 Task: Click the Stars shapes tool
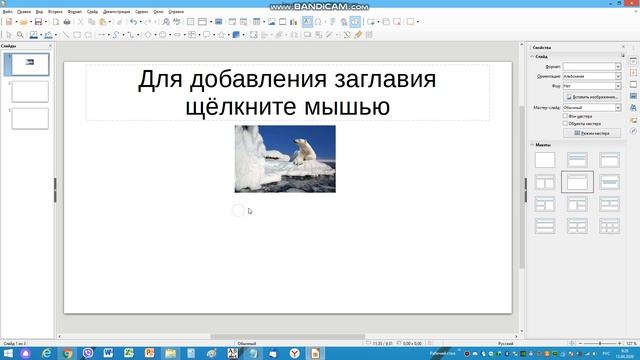click(221, 35)
